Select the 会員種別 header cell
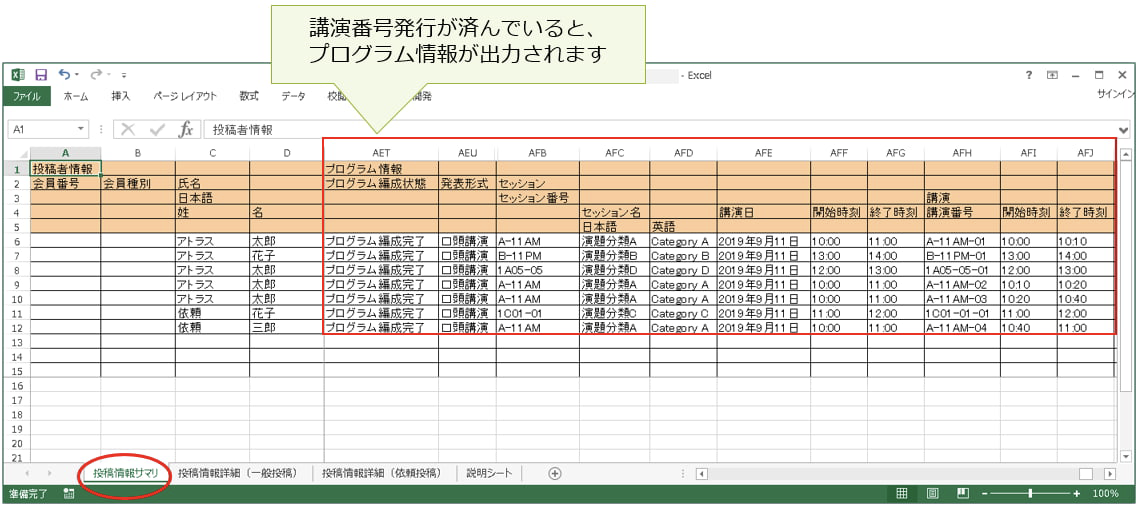This screenshot has width=1138, height=506. tap(138, 183)
